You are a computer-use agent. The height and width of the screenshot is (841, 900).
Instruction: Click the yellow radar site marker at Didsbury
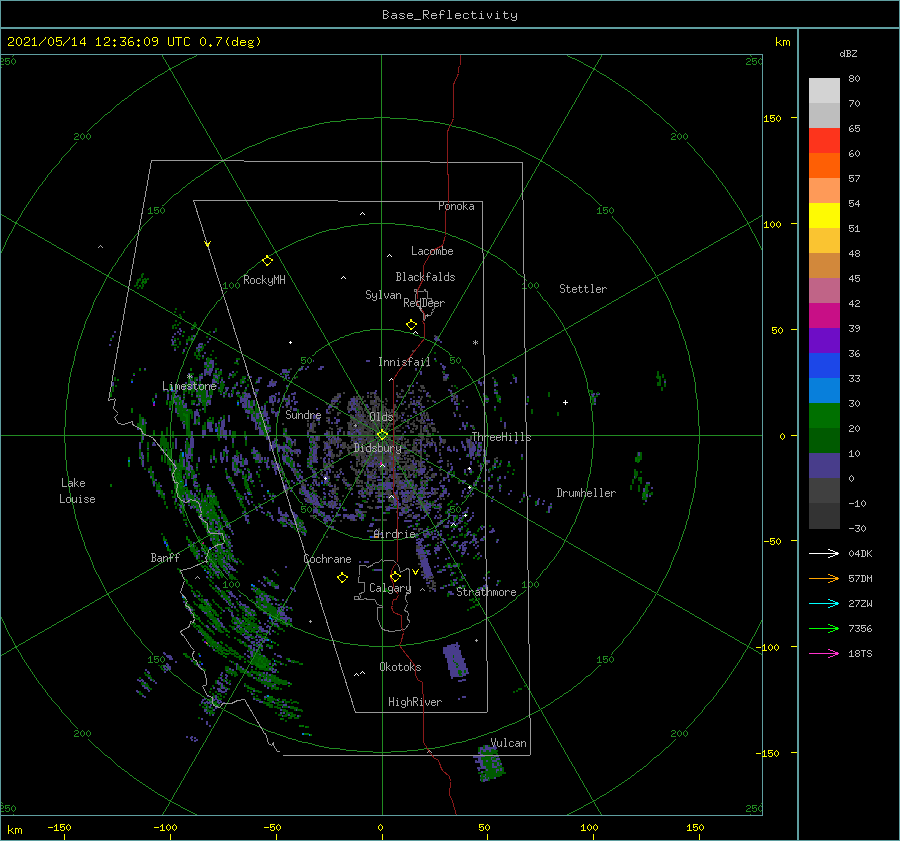click(x=382, y=435)
